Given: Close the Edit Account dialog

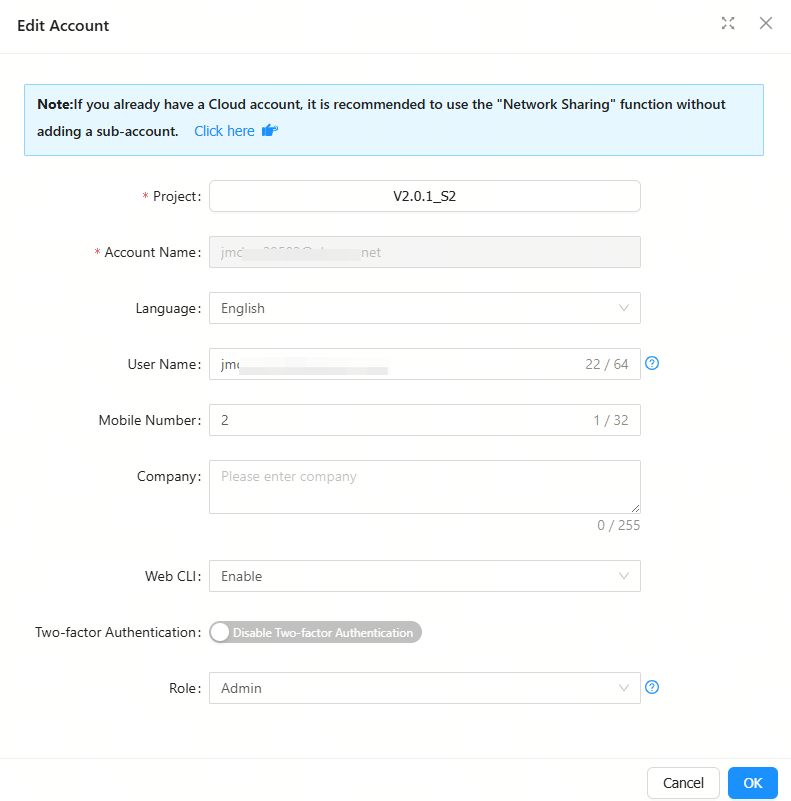Looking at the screenshot, I should tap(766, 24).
